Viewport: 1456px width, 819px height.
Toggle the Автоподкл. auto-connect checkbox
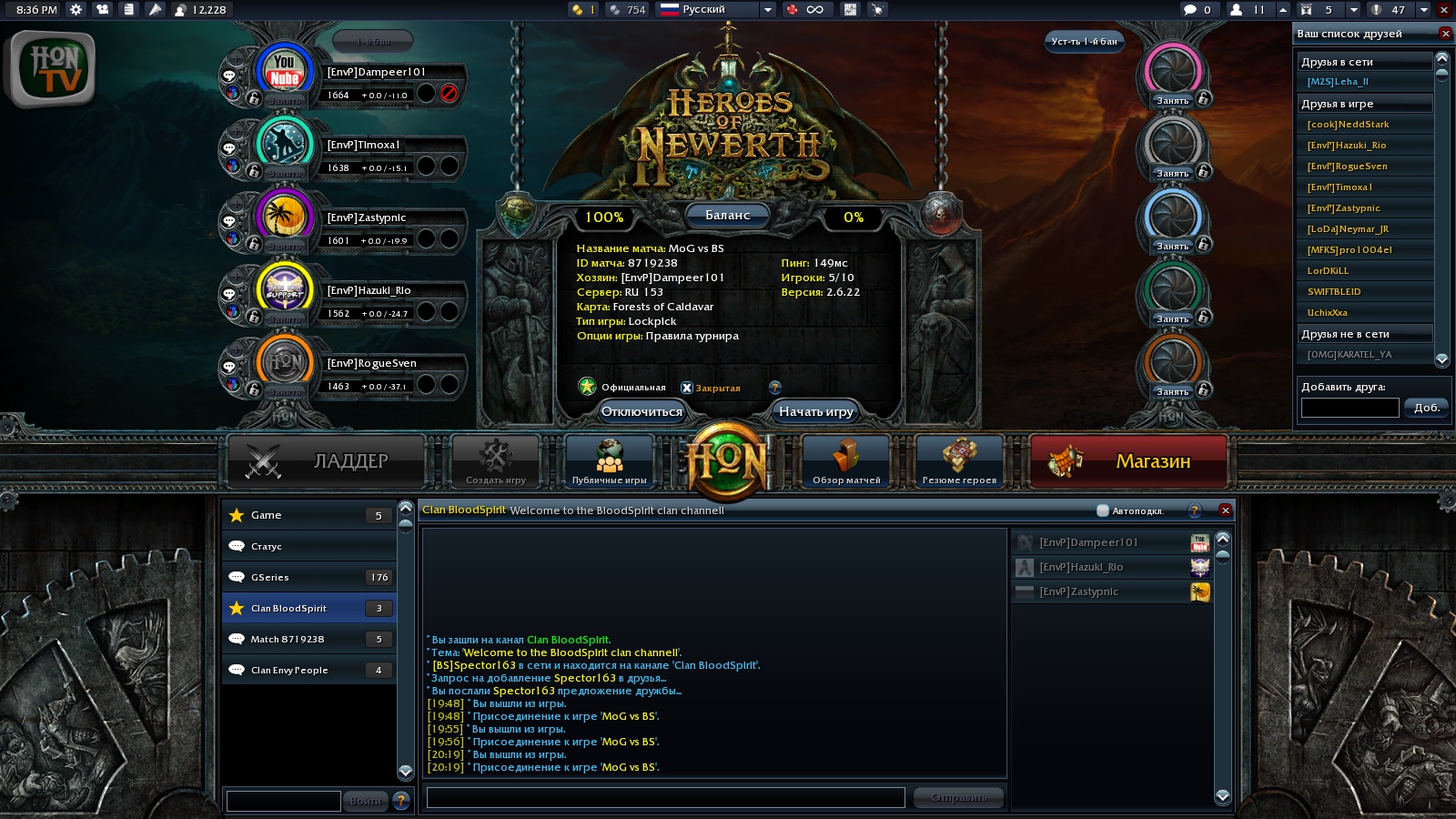(1103, 511)
